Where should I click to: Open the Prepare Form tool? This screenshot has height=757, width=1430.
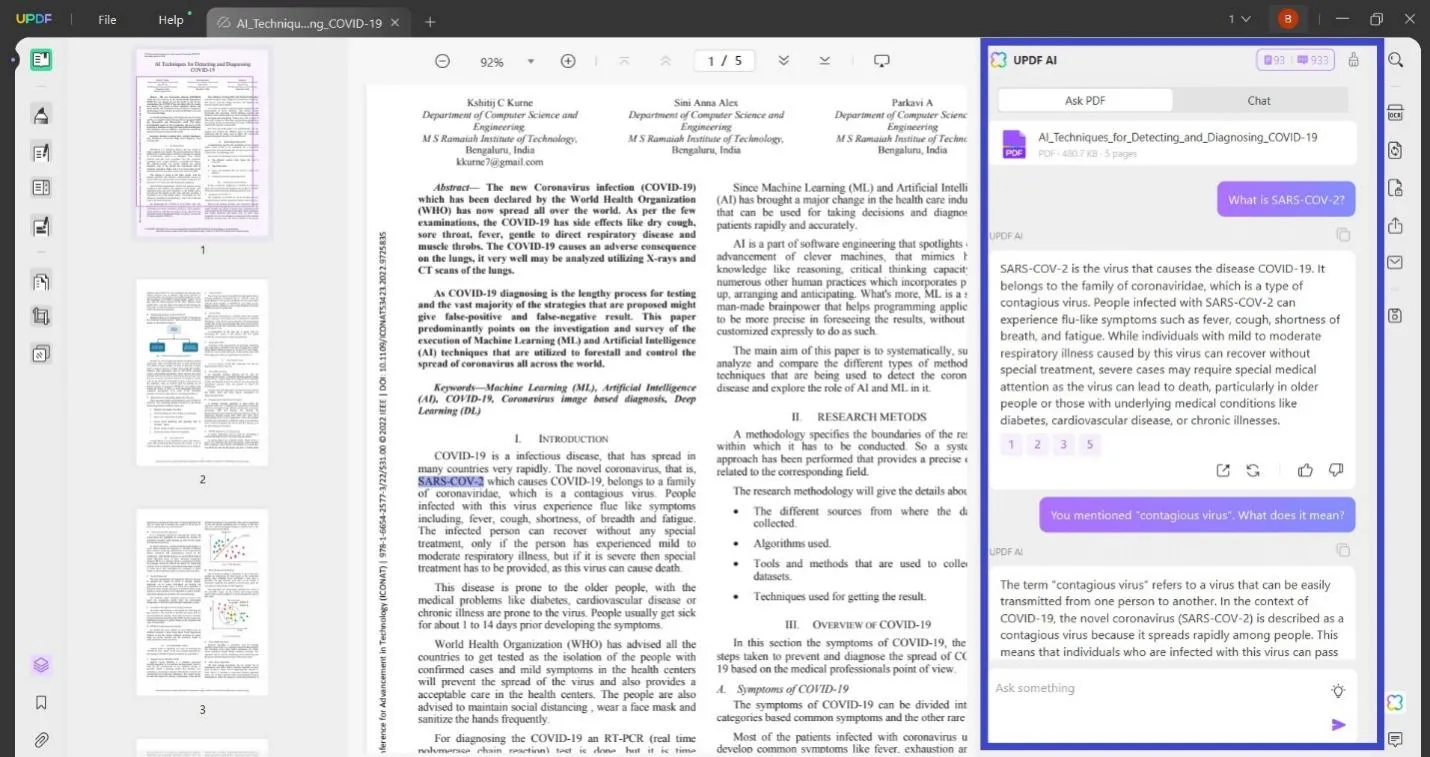point(41,188)
